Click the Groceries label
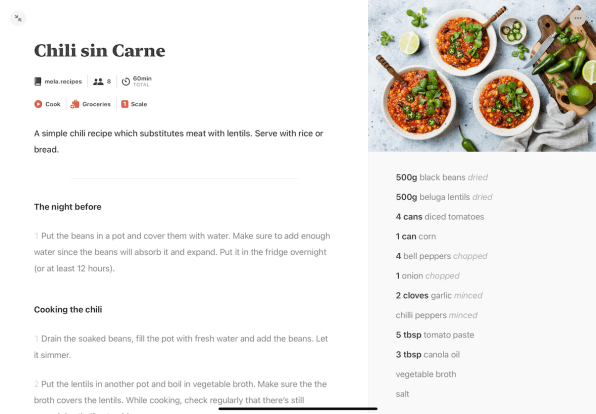This screenshot has height=414, width=596. [x=97, y=104]
